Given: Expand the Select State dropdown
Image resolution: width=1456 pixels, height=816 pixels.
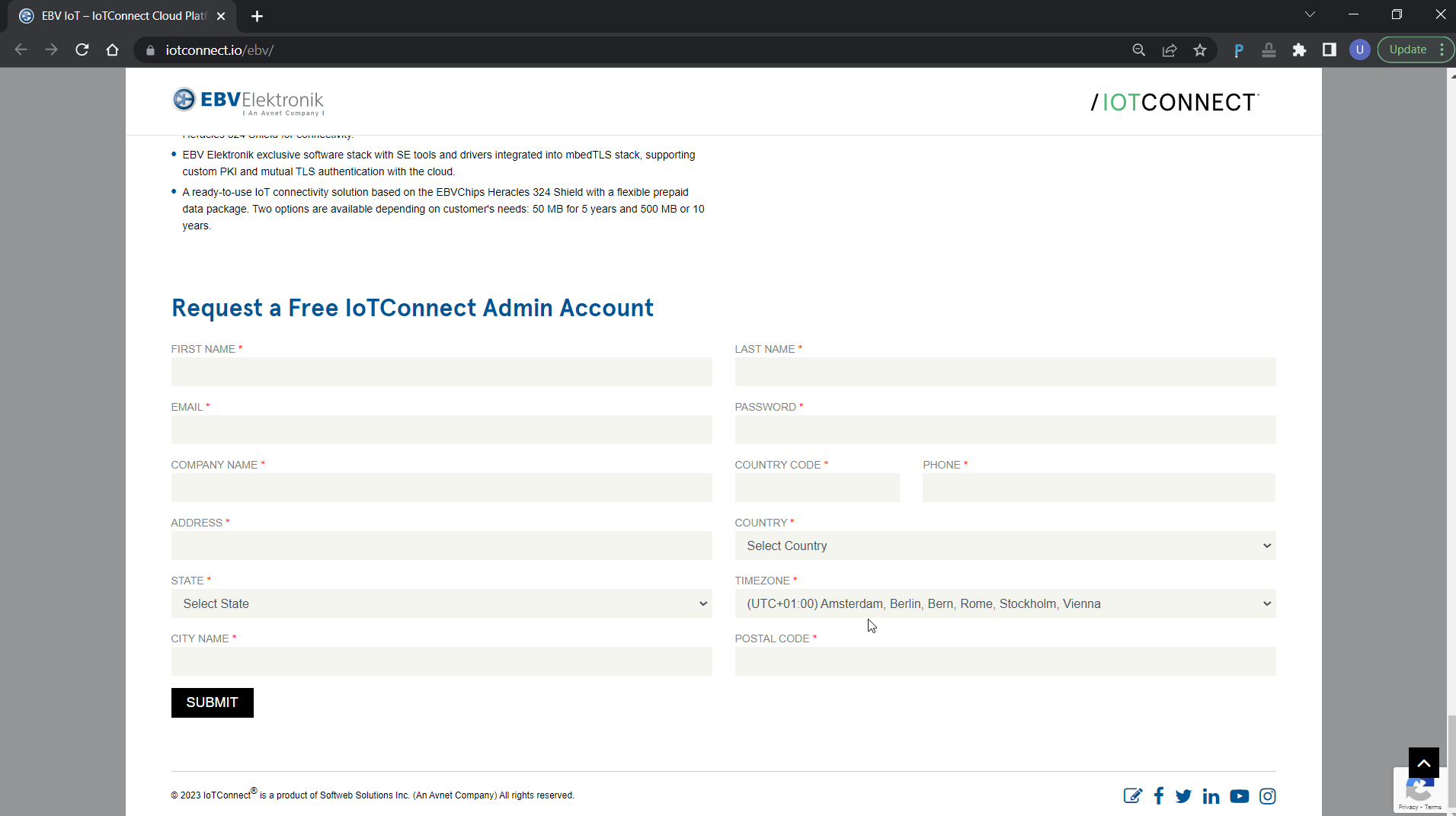Looking at the screenshot, I should pos(441,603).
